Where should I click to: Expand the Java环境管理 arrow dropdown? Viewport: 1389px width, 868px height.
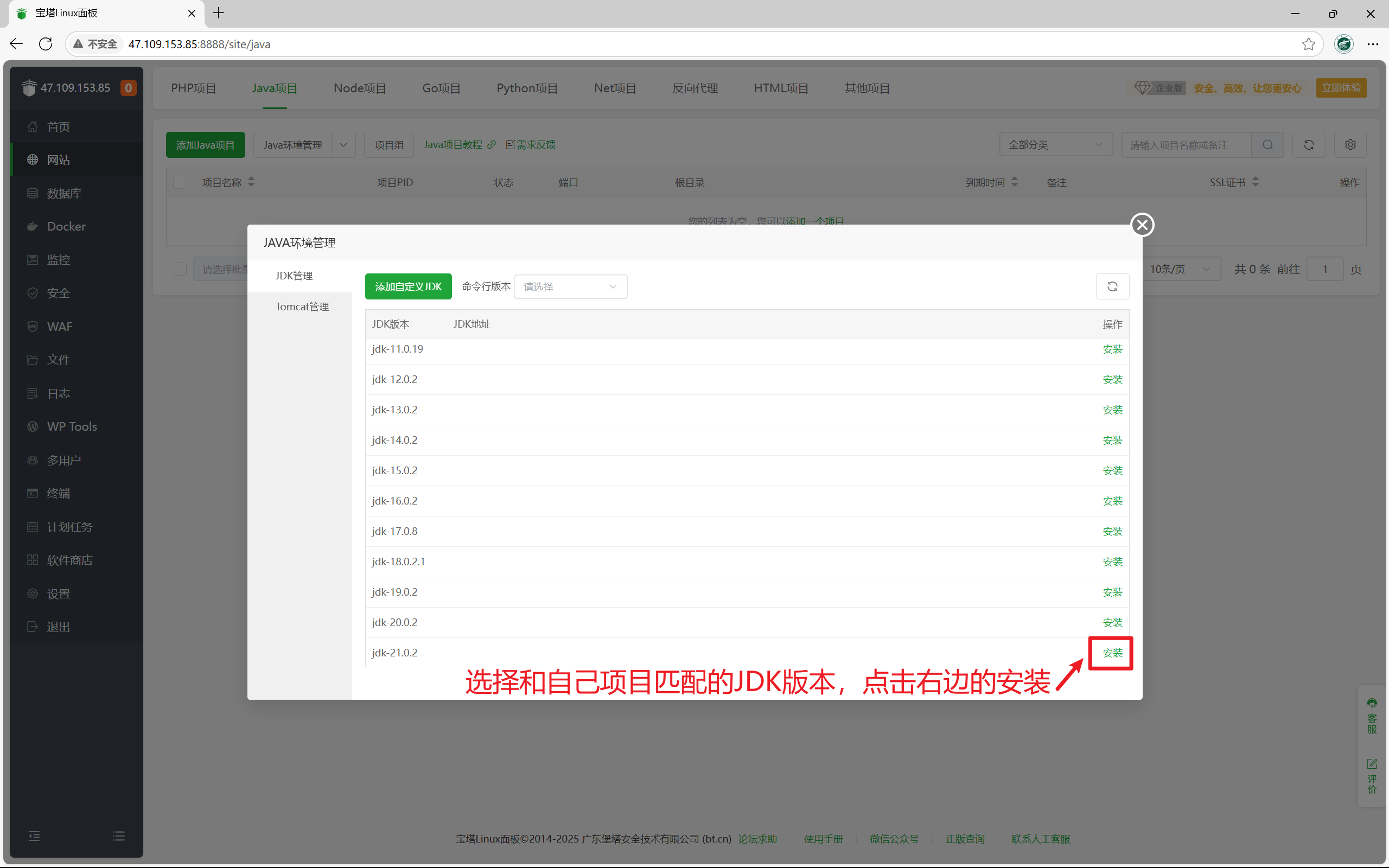tap(343, 145)
